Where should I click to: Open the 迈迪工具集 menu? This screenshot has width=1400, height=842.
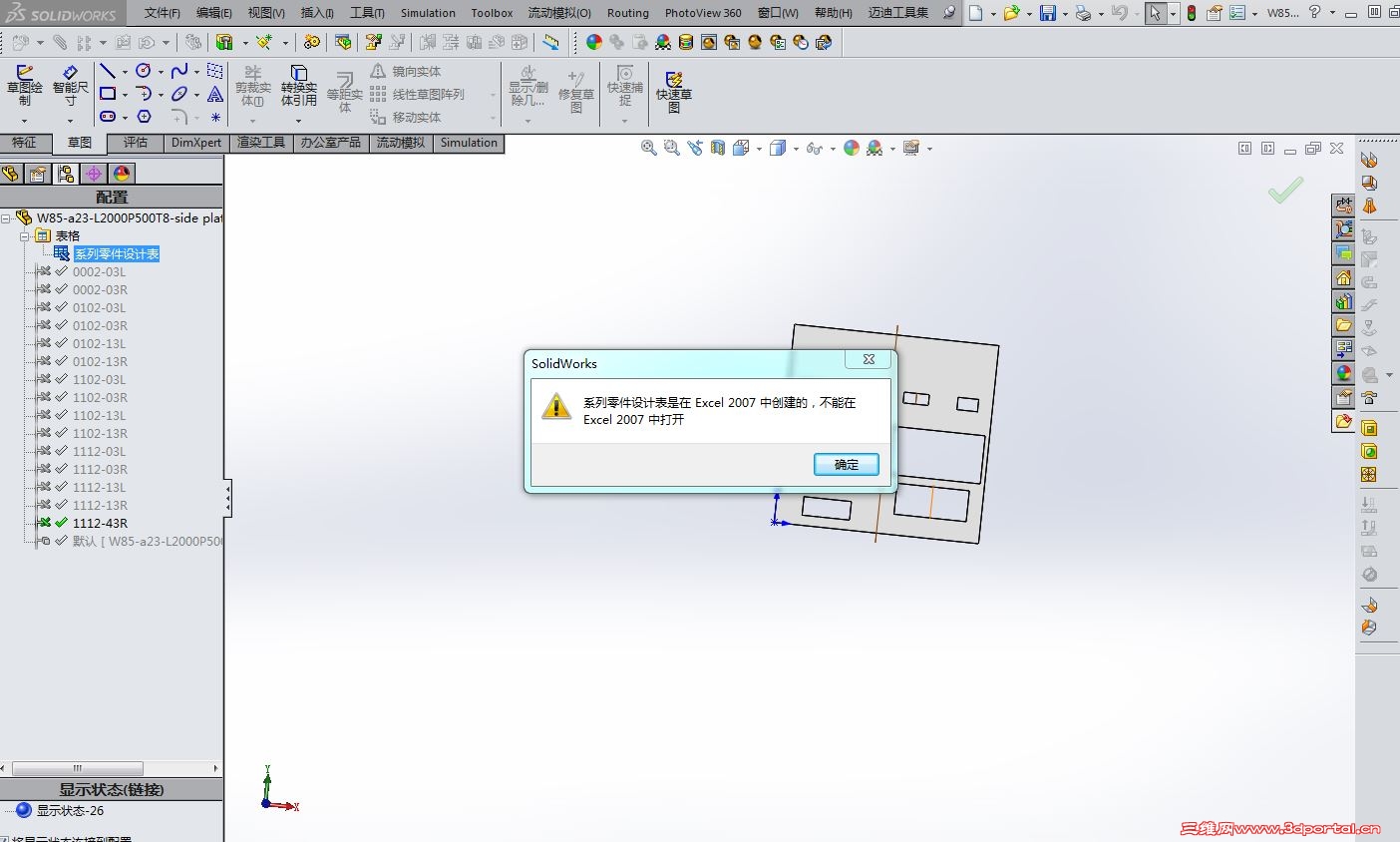[898, 13]
